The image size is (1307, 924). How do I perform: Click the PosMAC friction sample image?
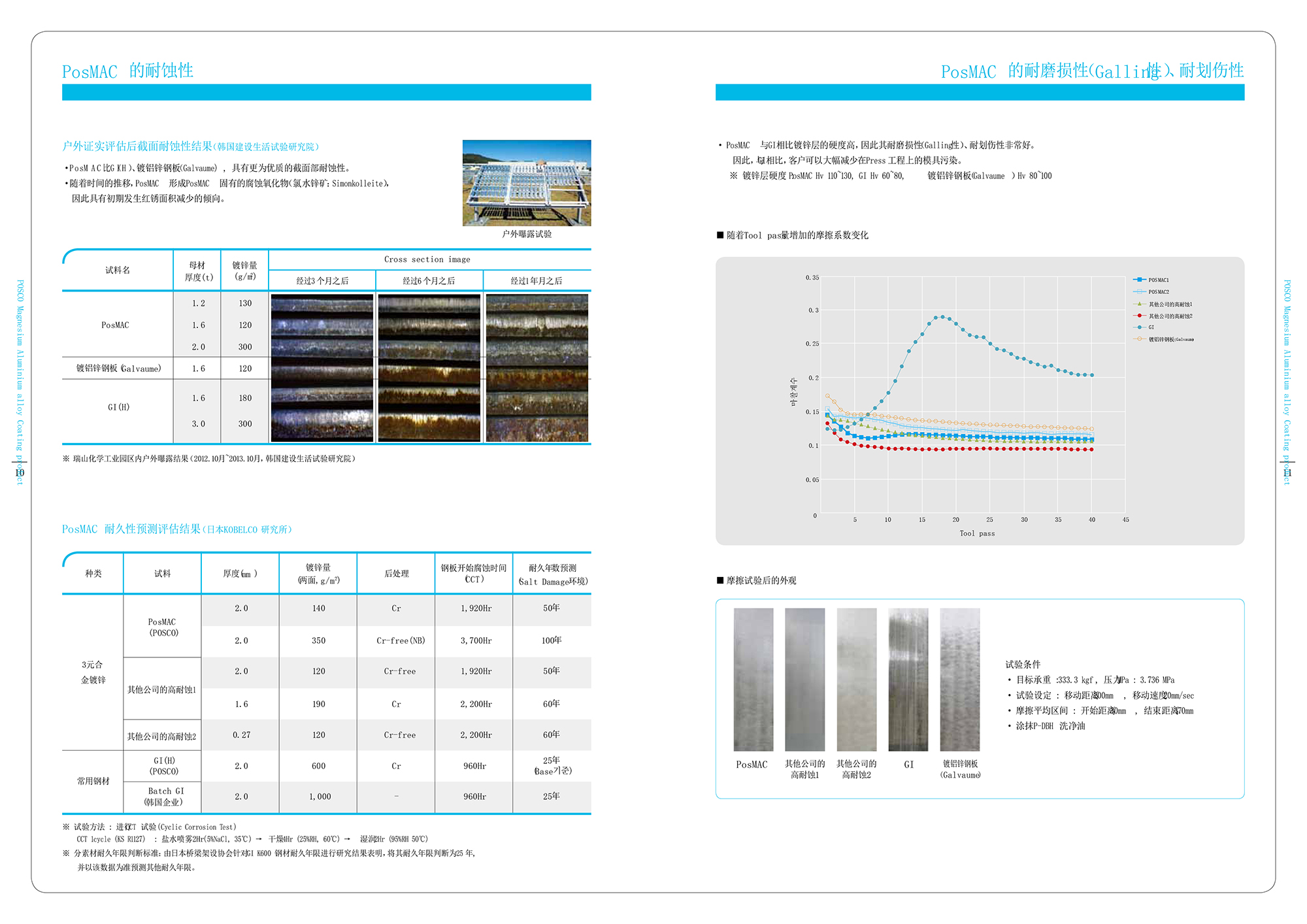[753, 680]
